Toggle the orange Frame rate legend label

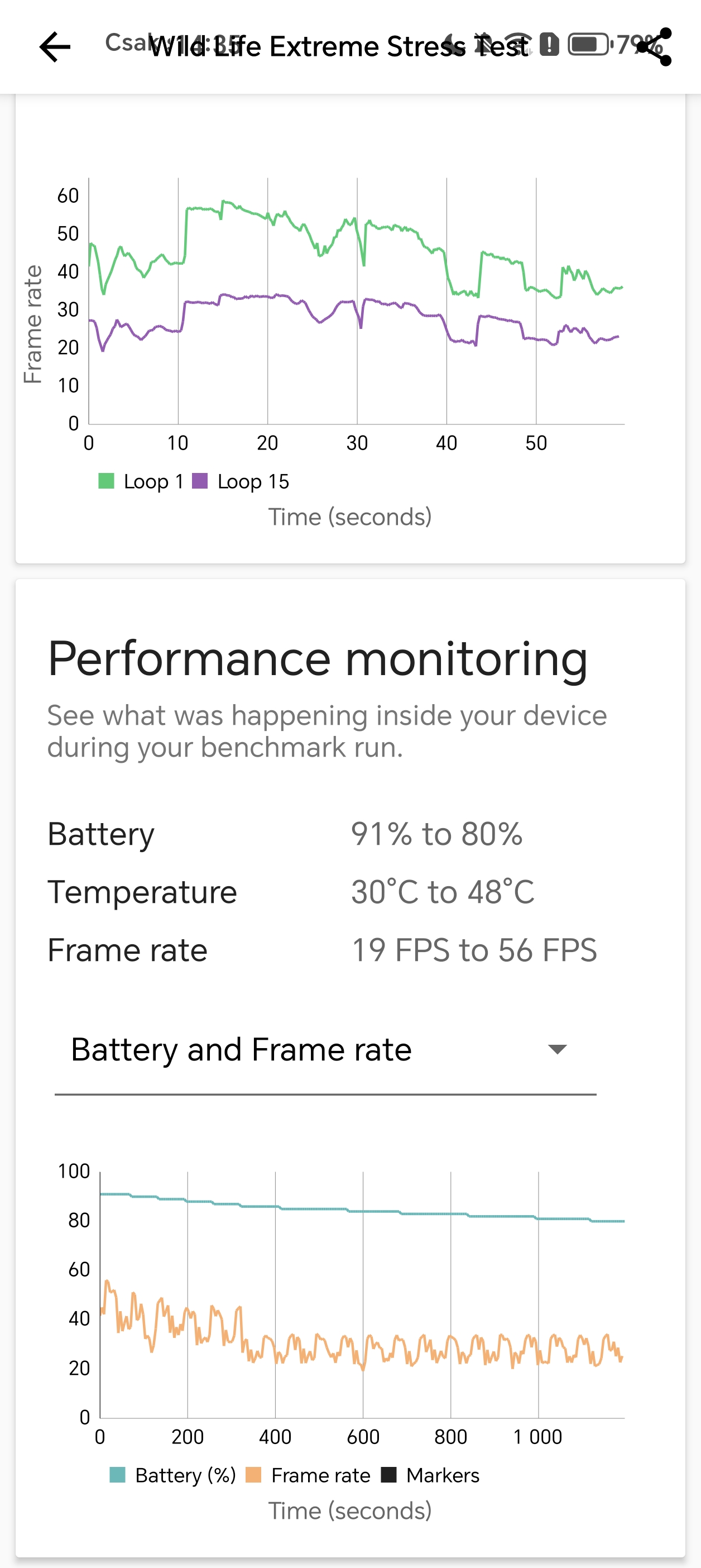point(321,1475)
